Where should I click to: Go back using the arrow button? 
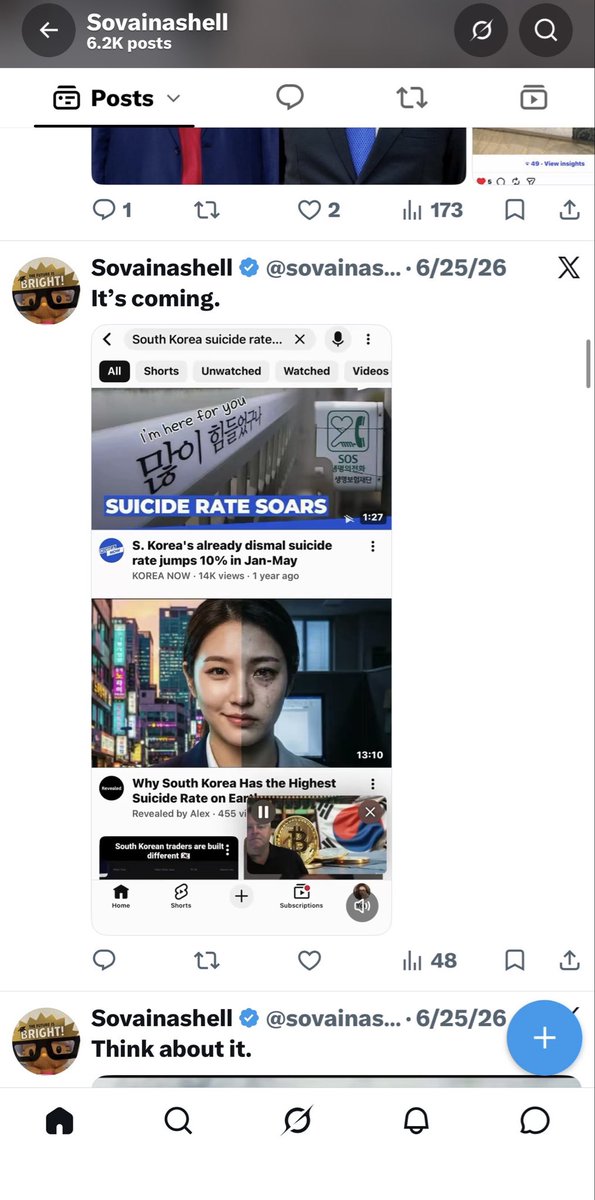(x=49, y=31)
